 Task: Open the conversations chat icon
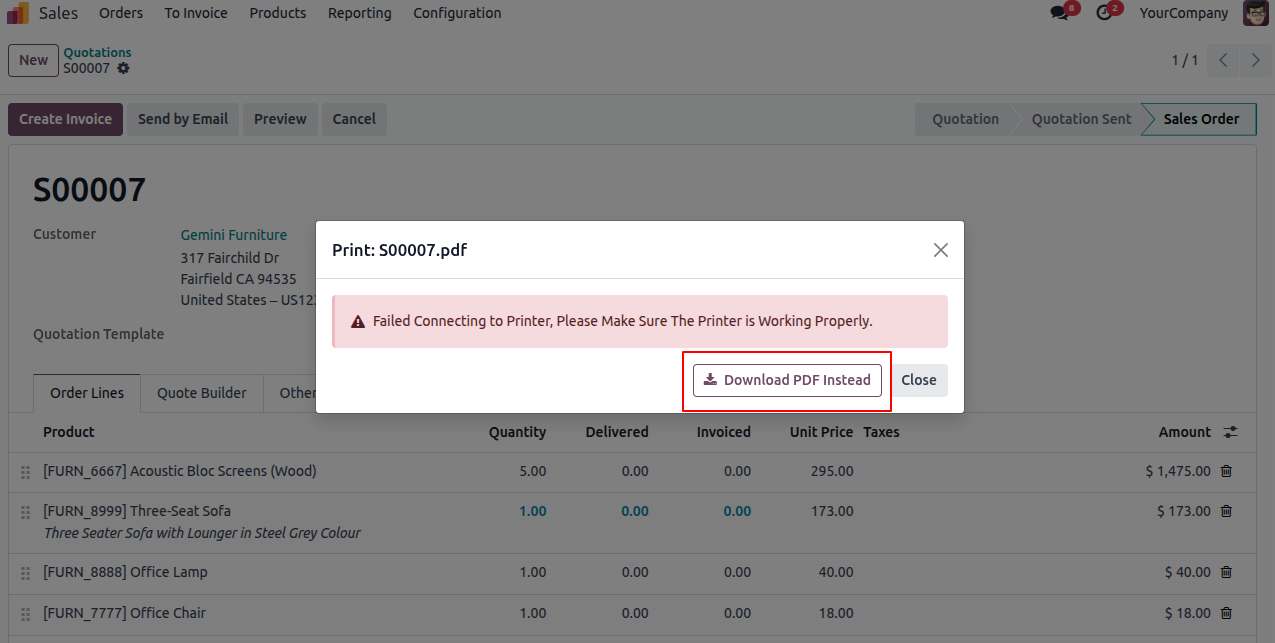click(x=1060, y=13)
